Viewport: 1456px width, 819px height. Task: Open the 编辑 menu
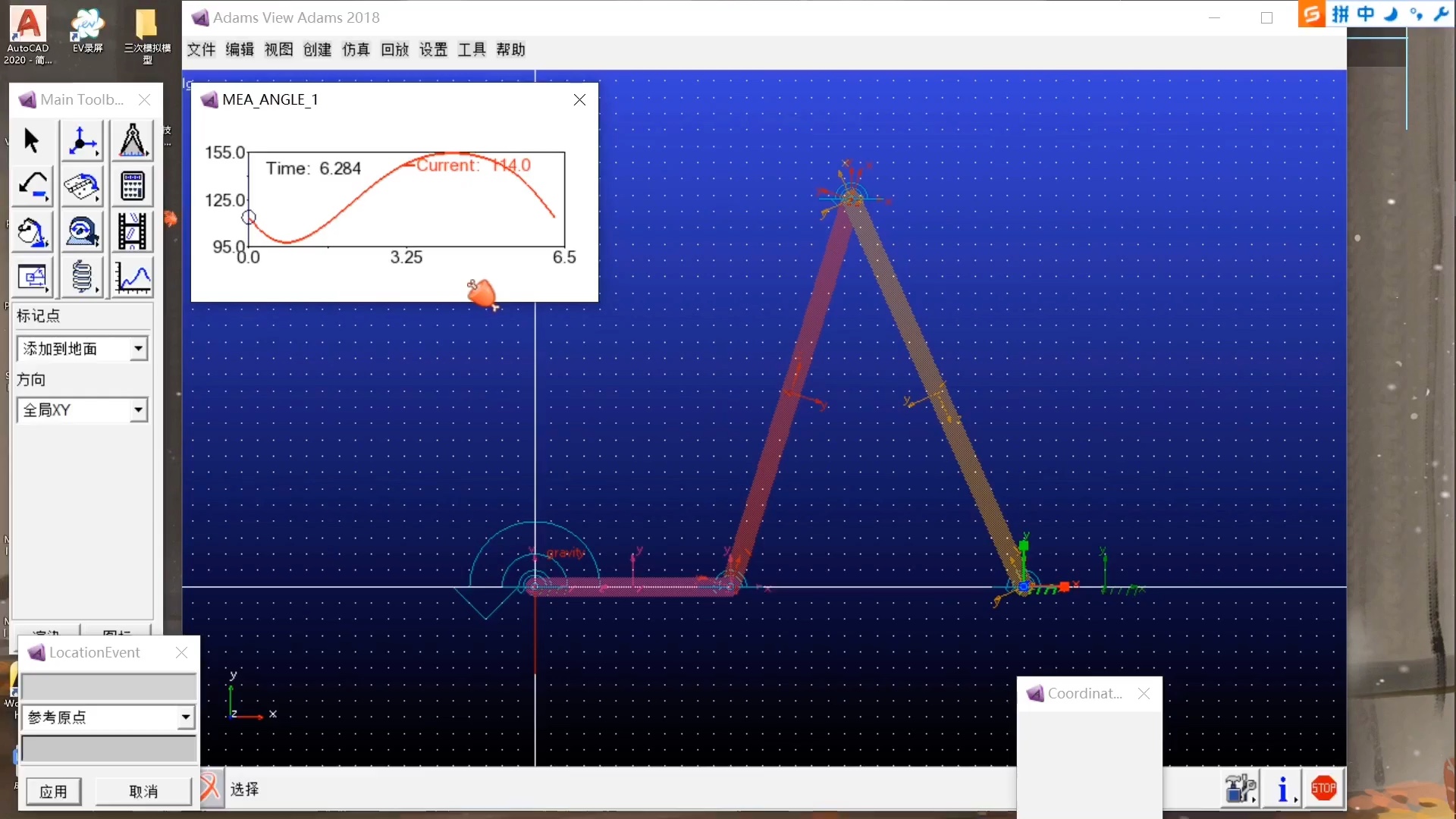click(x=240, y=50)
